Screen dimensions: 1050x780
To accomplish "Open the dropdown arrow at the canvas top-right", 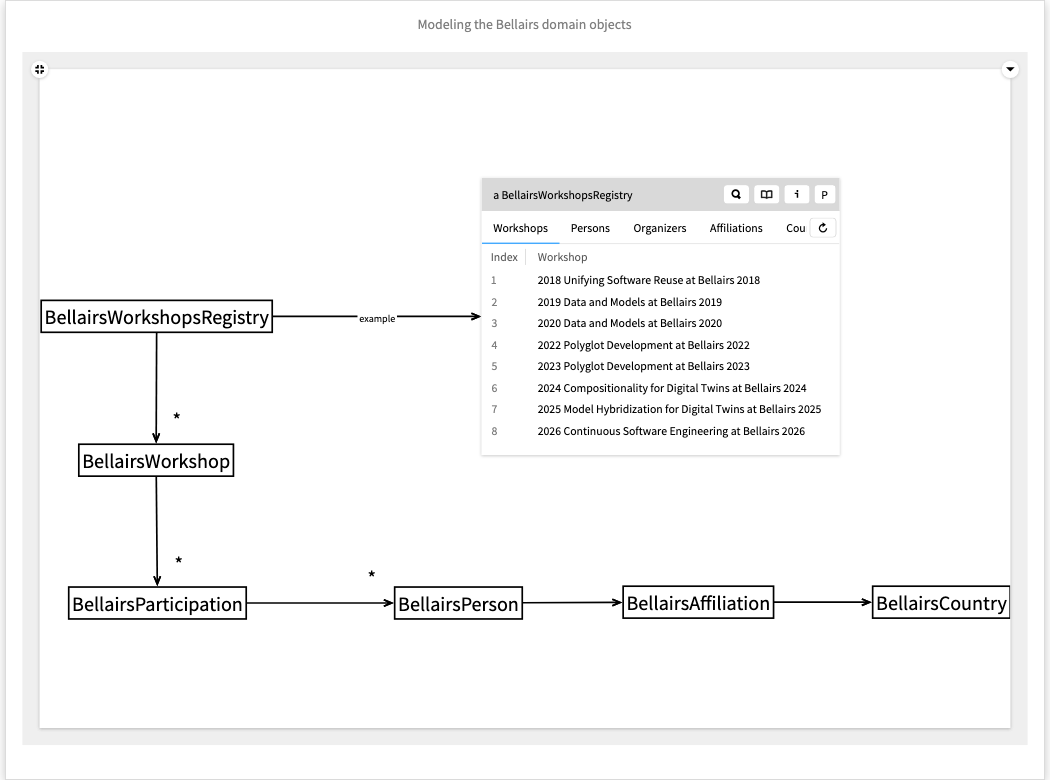I will click(x=1010, y=69).
